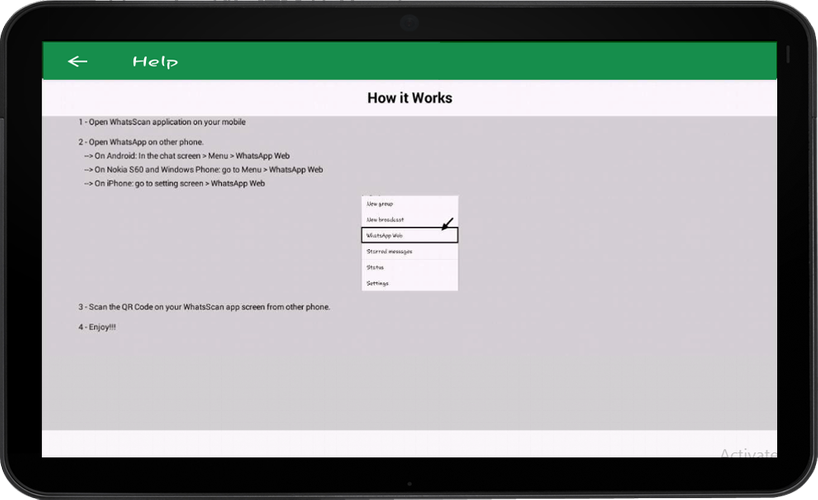The height and width of the screenshot is (500, 818).
Task: Click the 'On Nokia S60 and Windows Phone' line
Action: click(203, 170)
